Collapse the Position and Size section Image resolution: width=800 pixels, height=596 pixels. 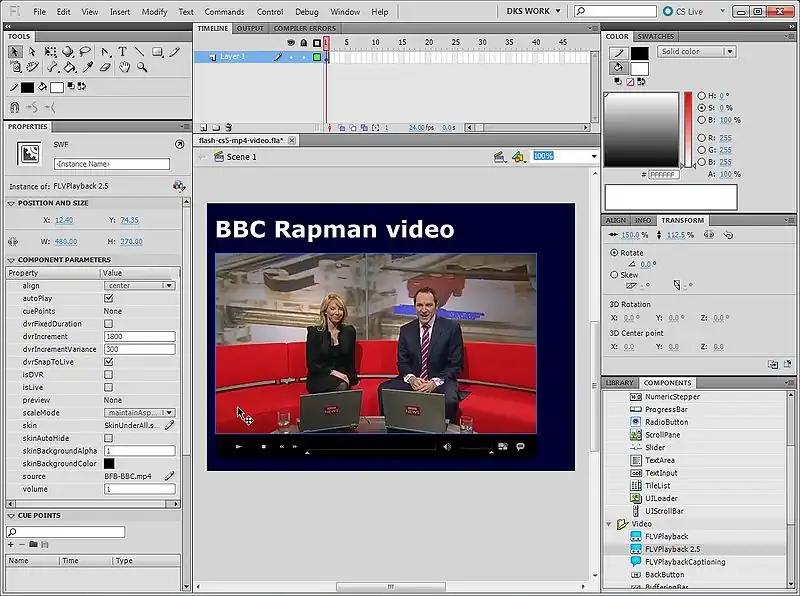click(11, 203)
